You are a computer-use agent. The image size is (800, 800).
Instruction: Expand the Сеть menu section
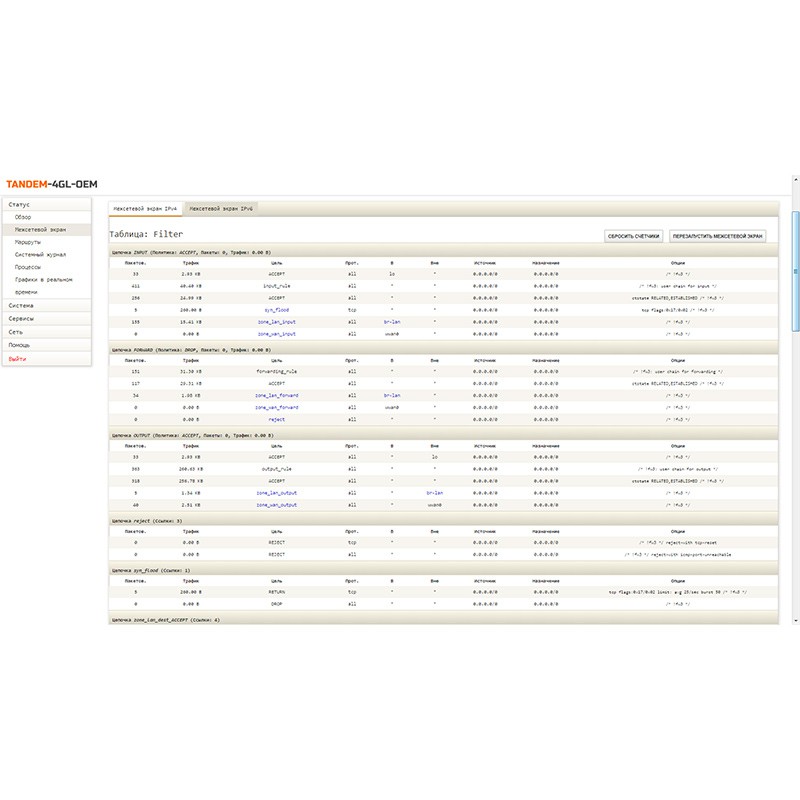(16, 331)
